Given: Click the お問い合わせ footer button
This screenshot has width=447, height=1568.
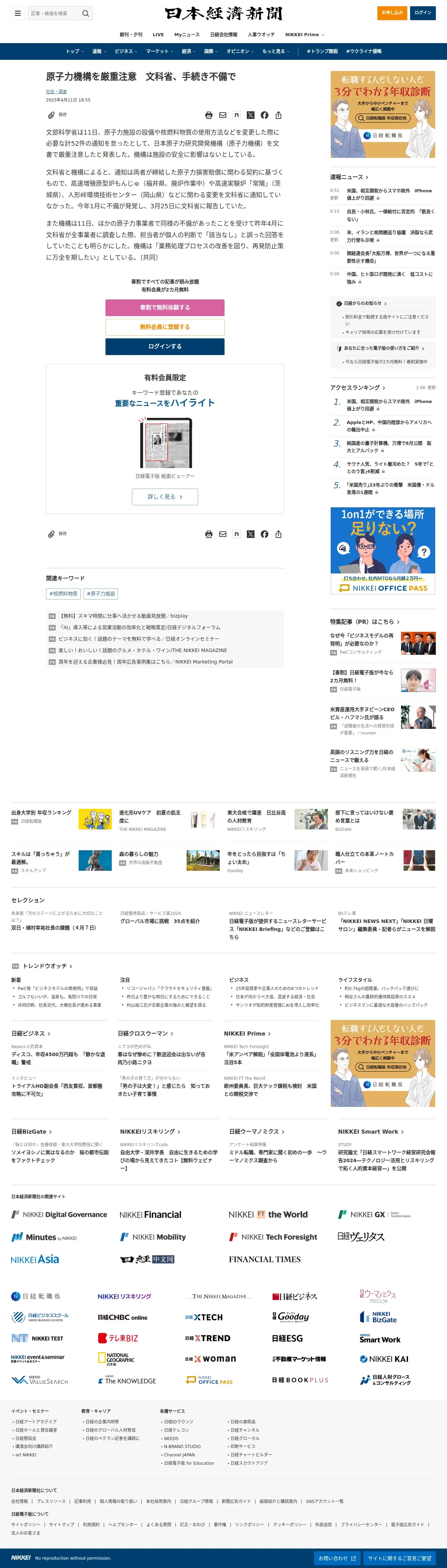Looking at the screenshot, I should click(x=337, y=1558).
